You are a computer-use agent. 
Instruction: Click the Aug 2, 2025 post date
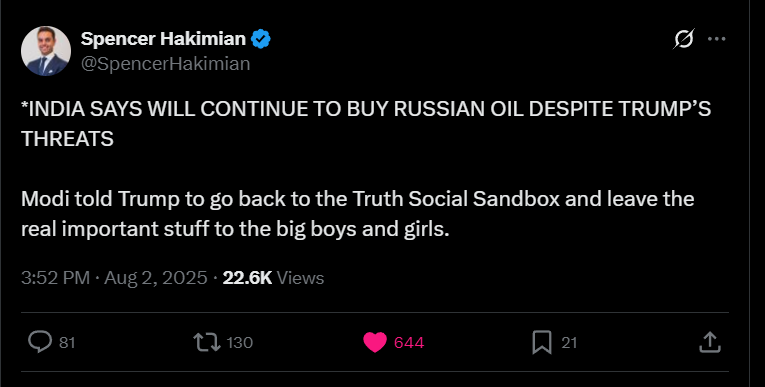(x=156, y=278)
